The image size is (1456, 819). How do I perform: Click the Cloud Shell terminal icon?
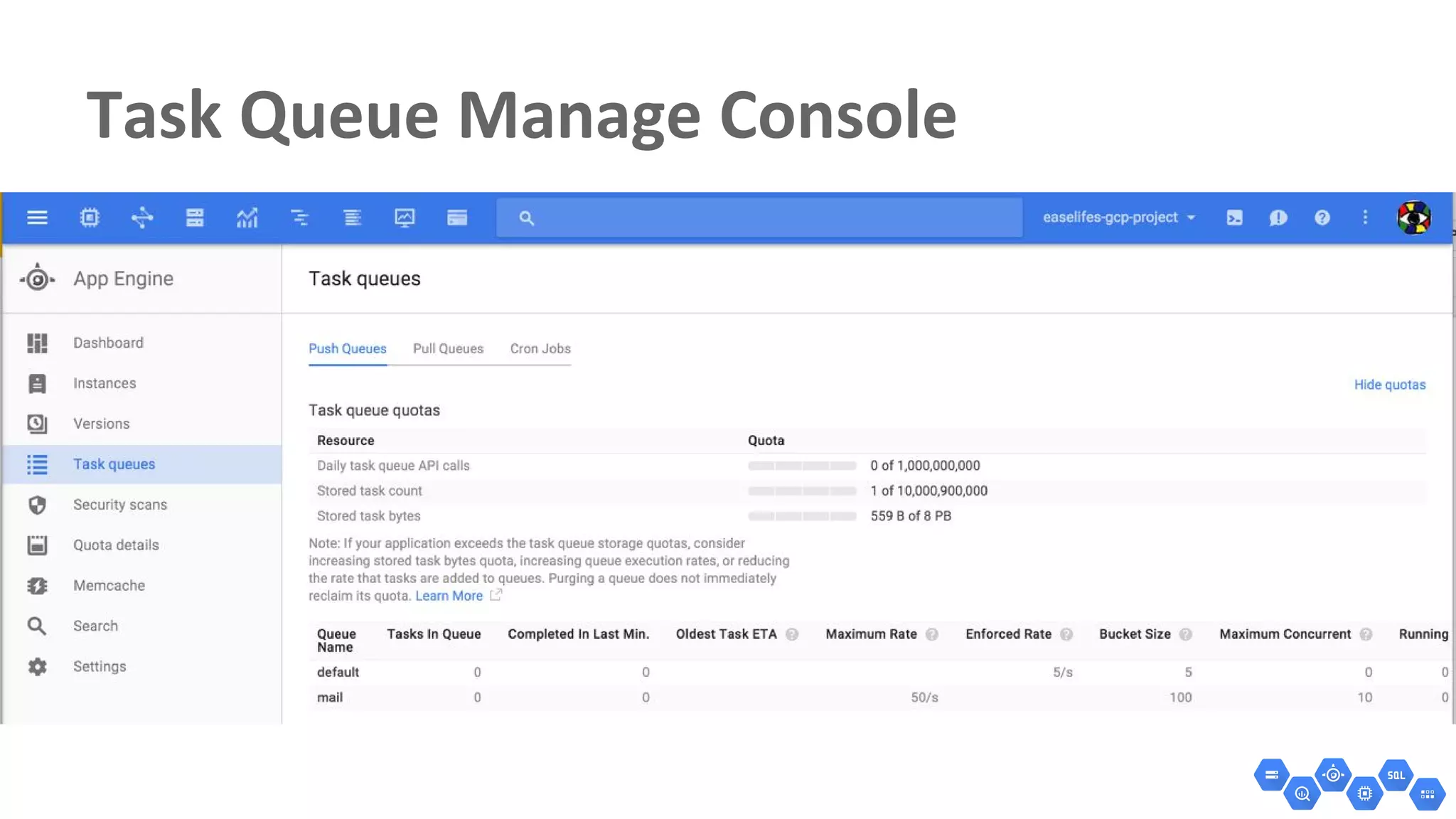tap(1234, 218)
